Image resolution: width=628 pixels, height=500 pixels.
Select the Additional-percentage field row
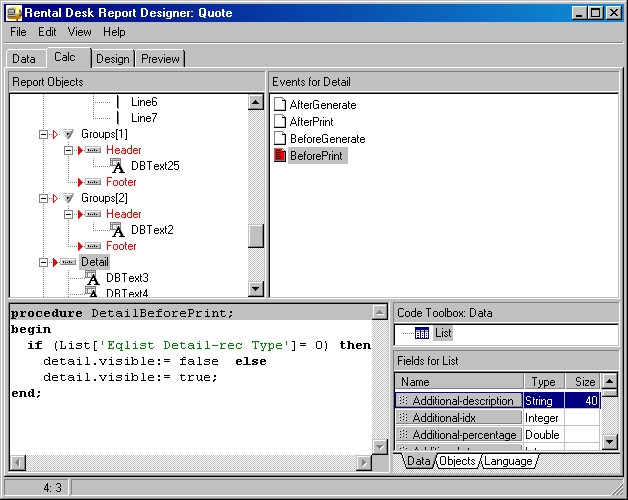(x=464, y=435)
